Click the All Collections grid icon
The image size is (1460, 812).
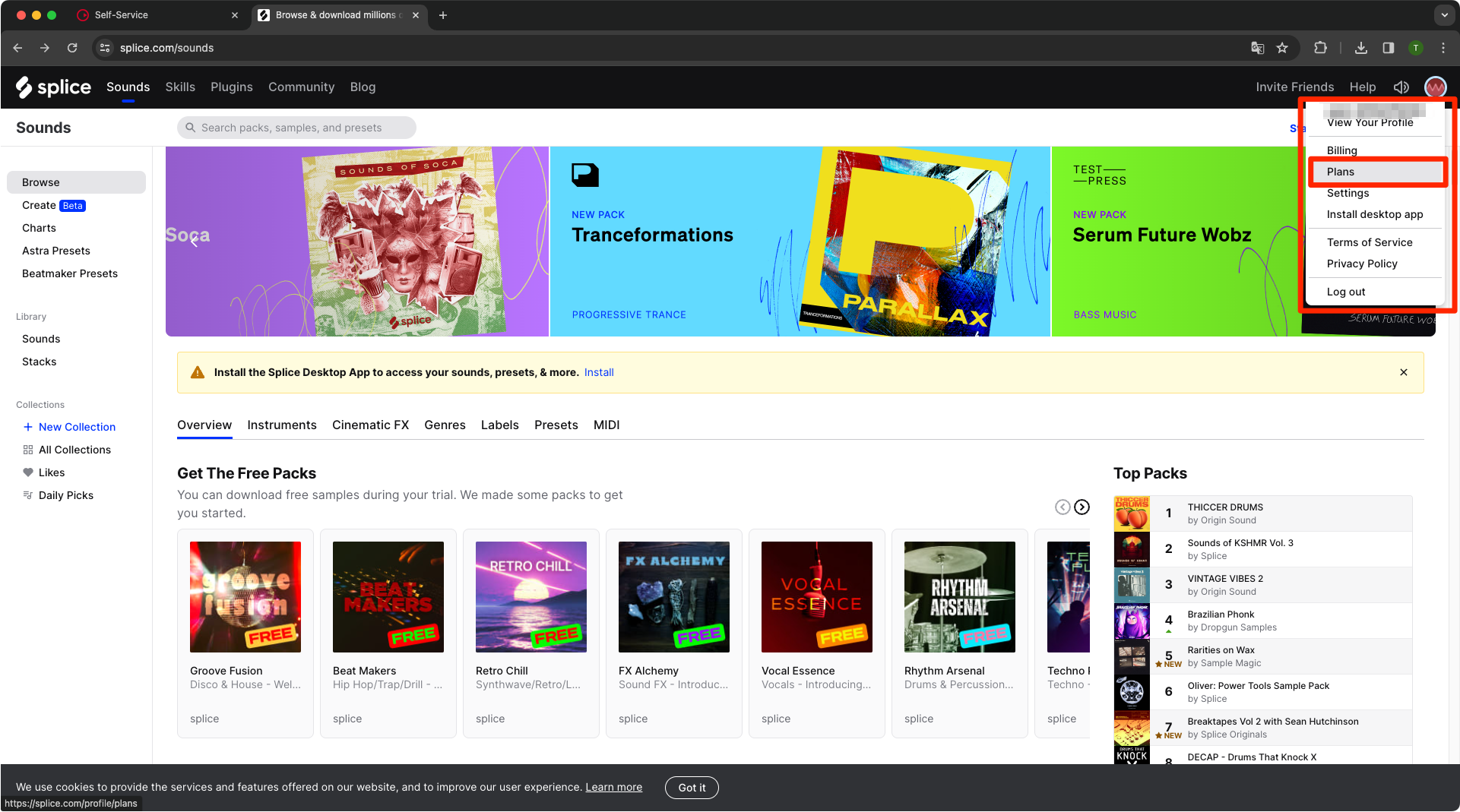coord(28,450)
